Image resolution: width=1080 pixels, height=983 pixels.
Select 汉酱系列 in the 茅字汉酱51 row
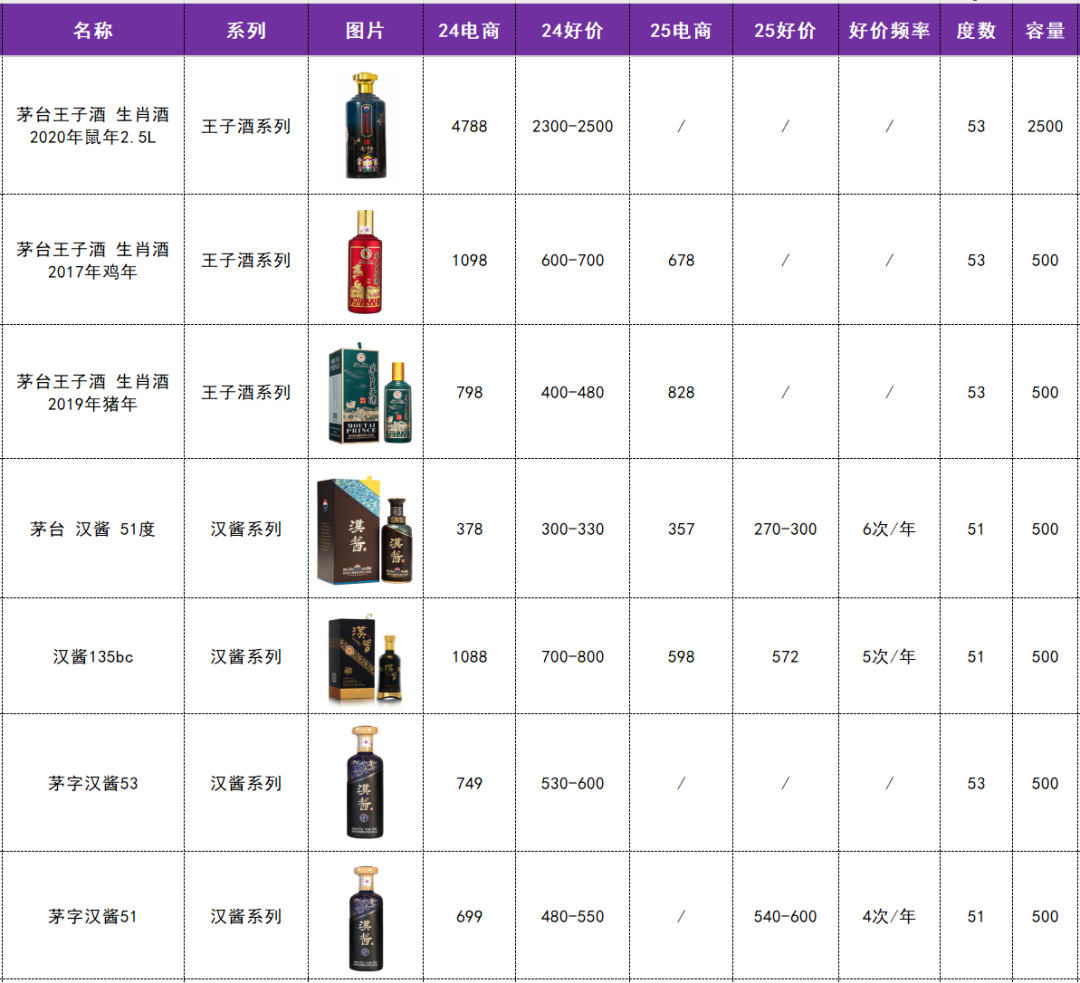click(246, 916)
